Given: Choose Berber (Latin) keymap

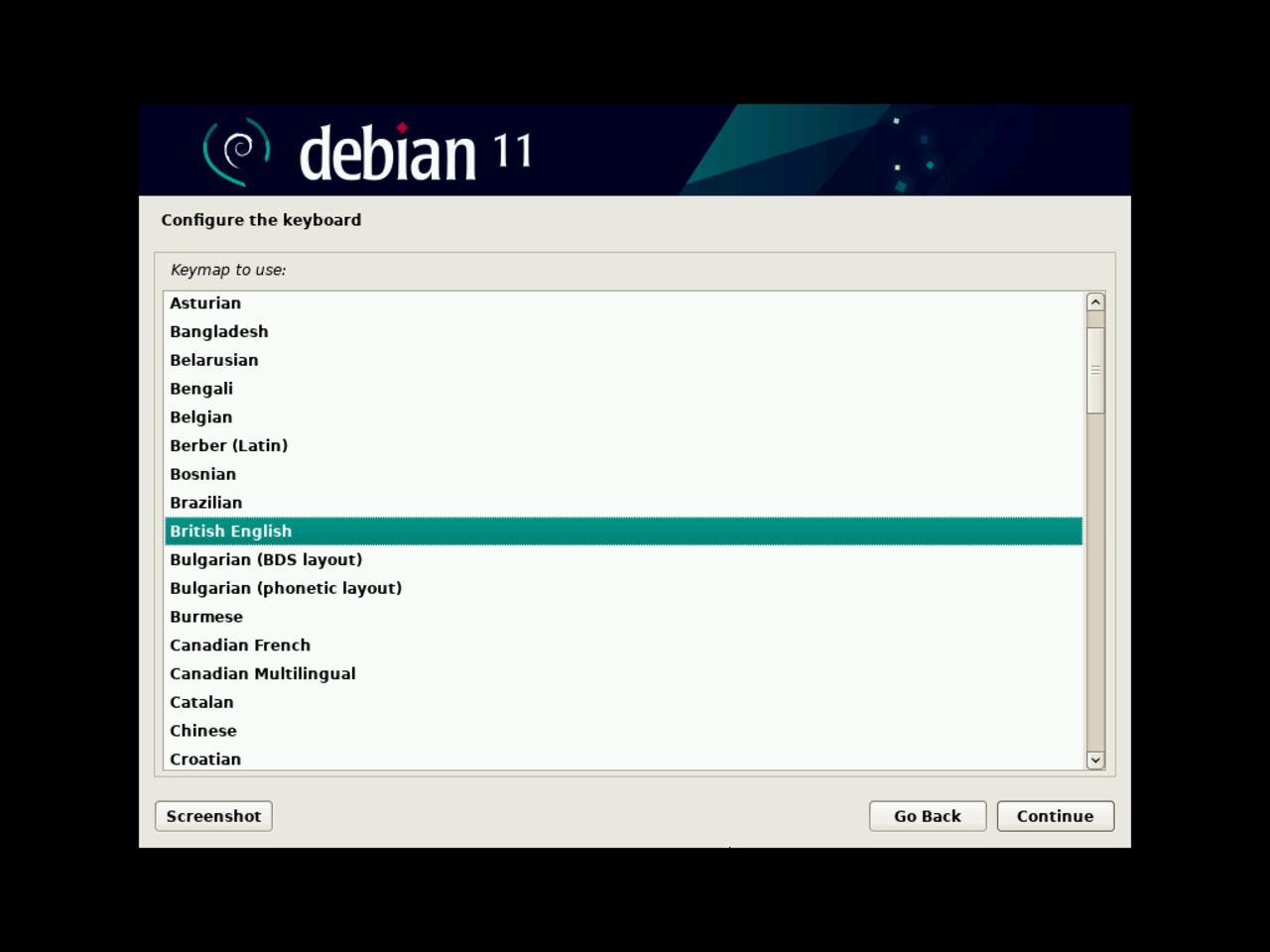Looking at the screenshot, I should (x=623, y=445).
